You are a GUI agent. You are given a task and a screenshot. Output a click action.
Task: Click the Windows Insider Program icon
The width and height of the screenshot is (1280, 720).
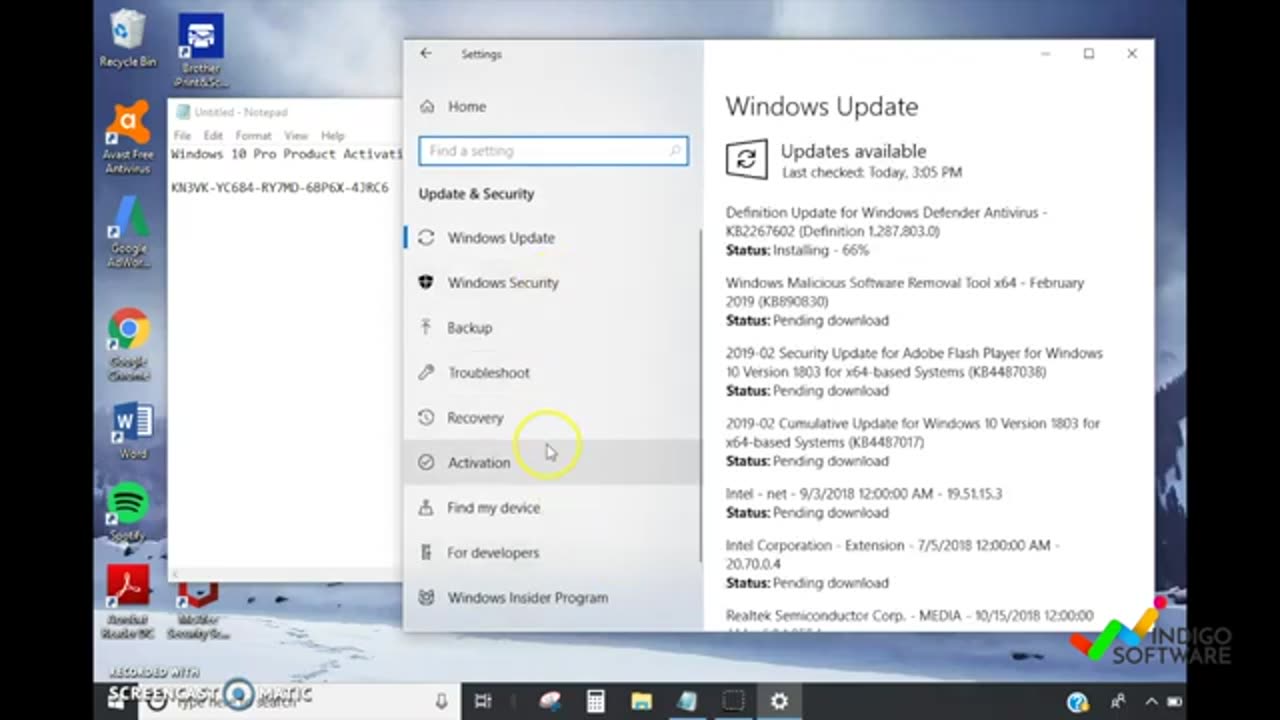(x=426, y=597)
